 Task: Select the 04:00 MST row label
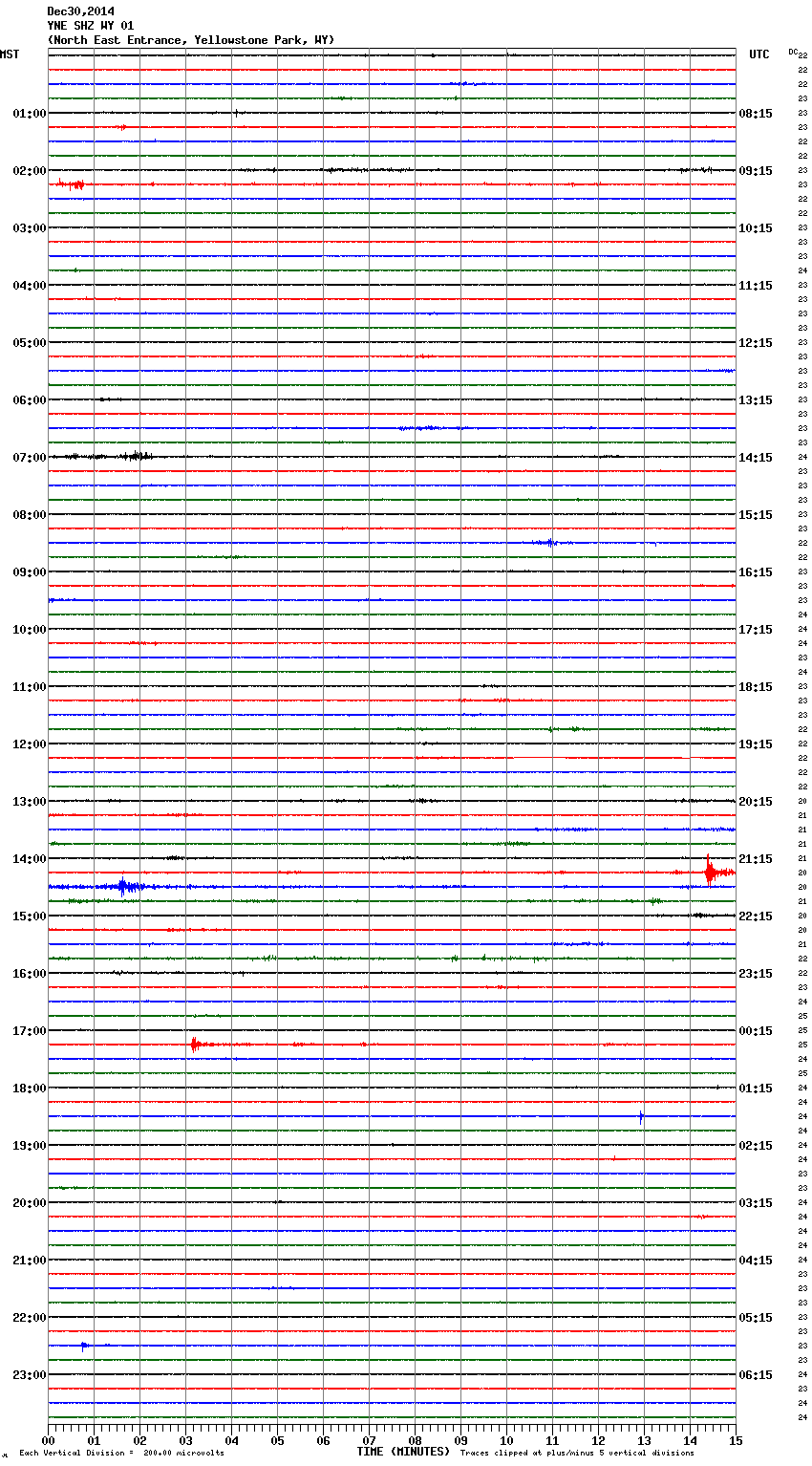(30, 286)
